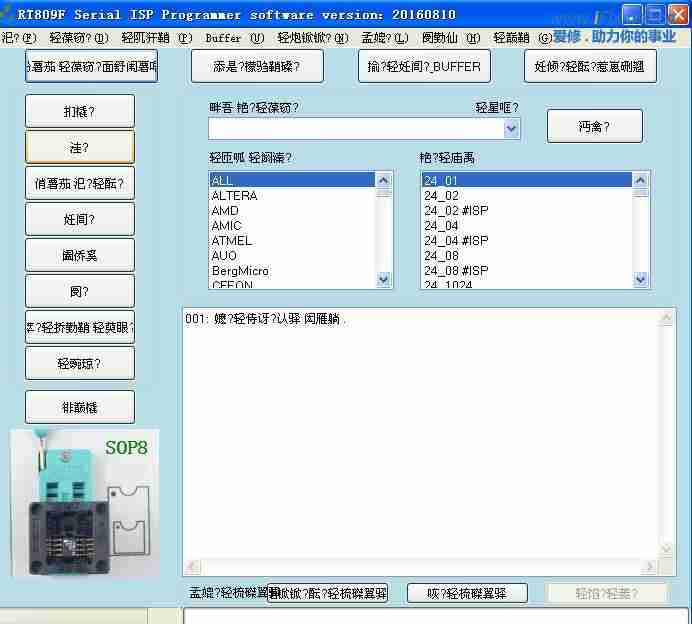Click the SOP8 adapter socket picture

coord(84,503)
